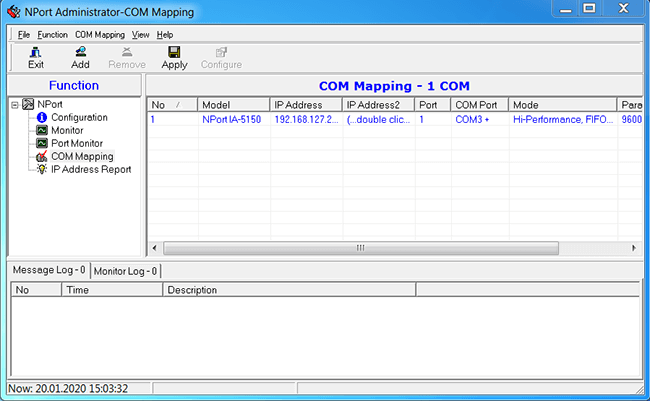The height and width of the screenshot is (401, 650).
Task: Click the Hi-Performance, FIFO mode cell
Action: tap(563, 119)
